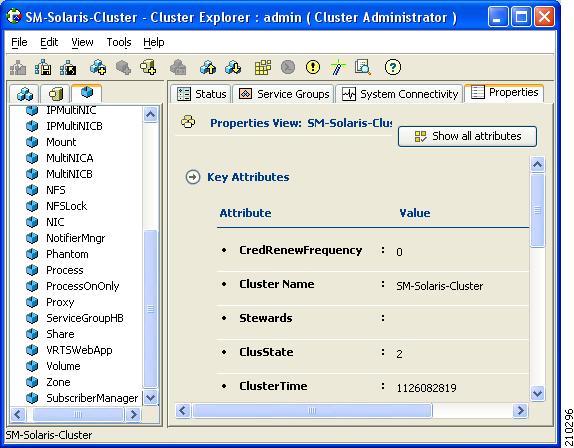This screenshot has width=574, height=448.
Task: Click the tree panel scroll right arrow
Action: [x=134, y=414]
